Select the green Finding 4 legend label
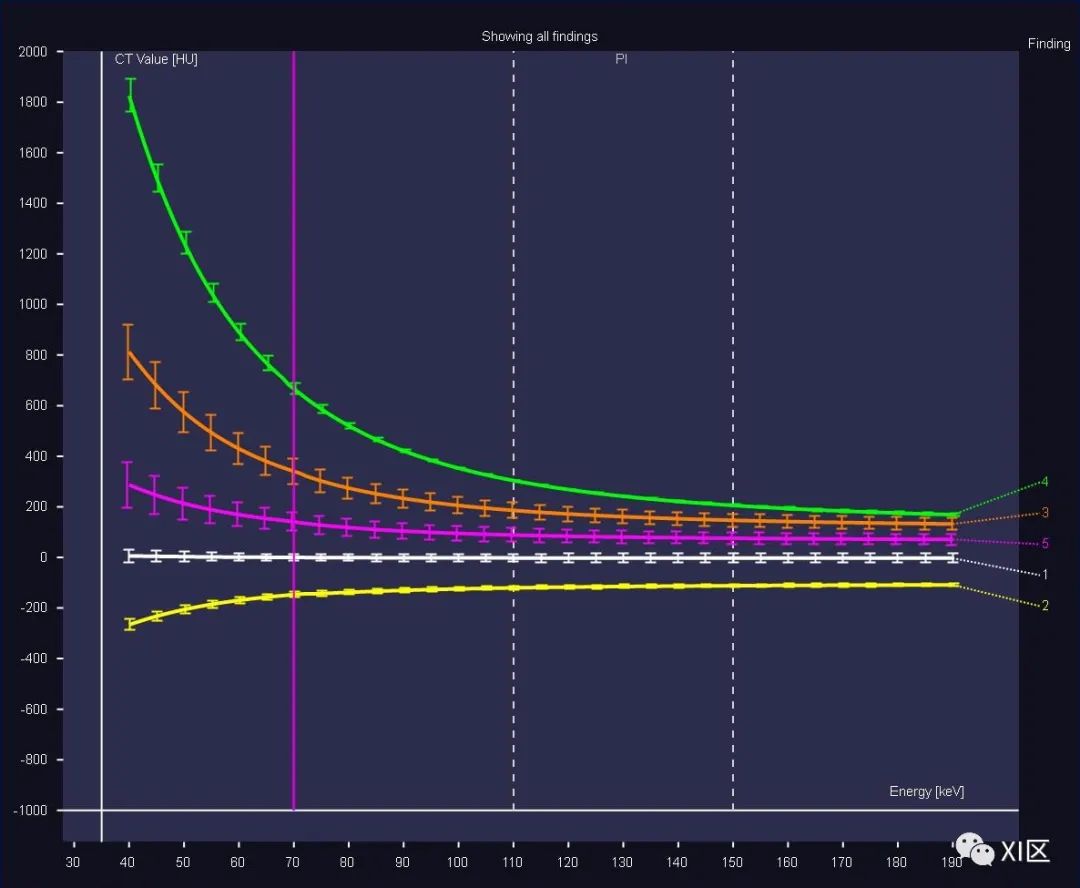1080x888 pixels. (1045, 482)
